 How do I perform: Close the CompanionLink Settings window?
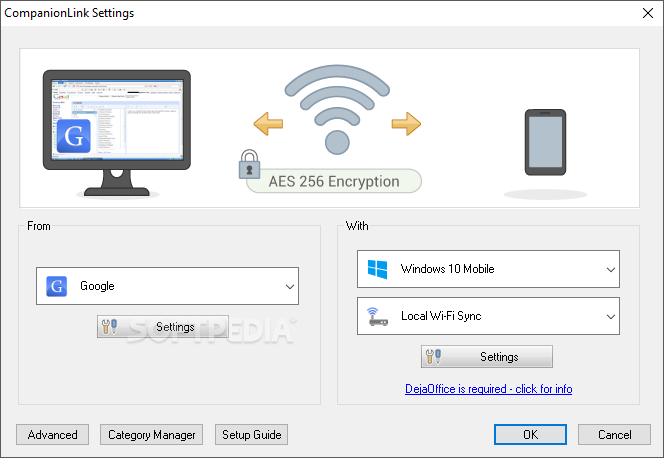[x=648, y=13]
